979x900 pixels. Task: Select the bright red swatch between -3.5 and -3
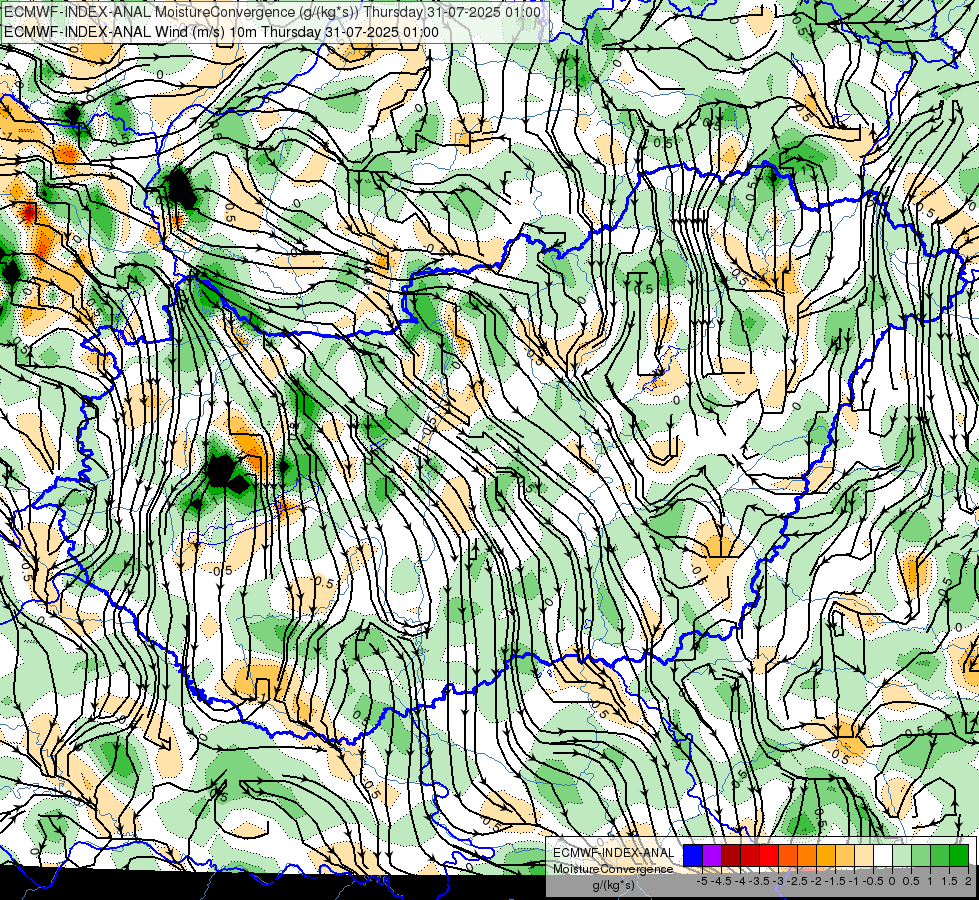click(x=769, y=856)
